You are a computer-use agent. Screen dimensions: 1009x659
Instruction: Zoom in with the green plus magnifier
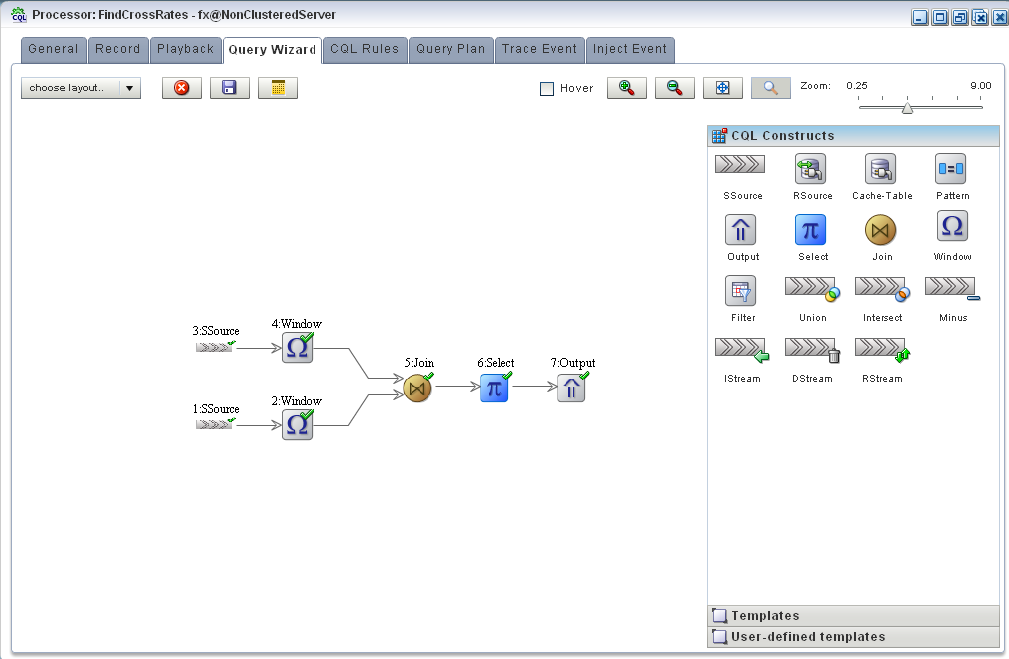click(x=627, y=88)
